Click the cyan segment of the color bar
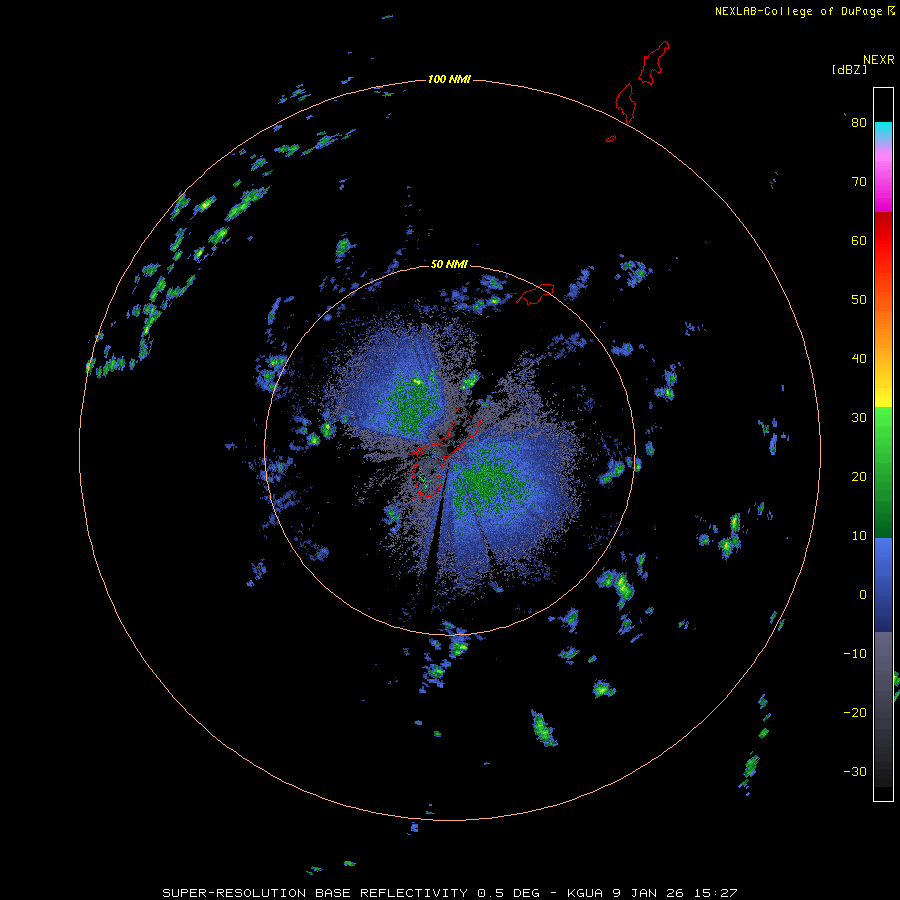 [x=883, y=131]
